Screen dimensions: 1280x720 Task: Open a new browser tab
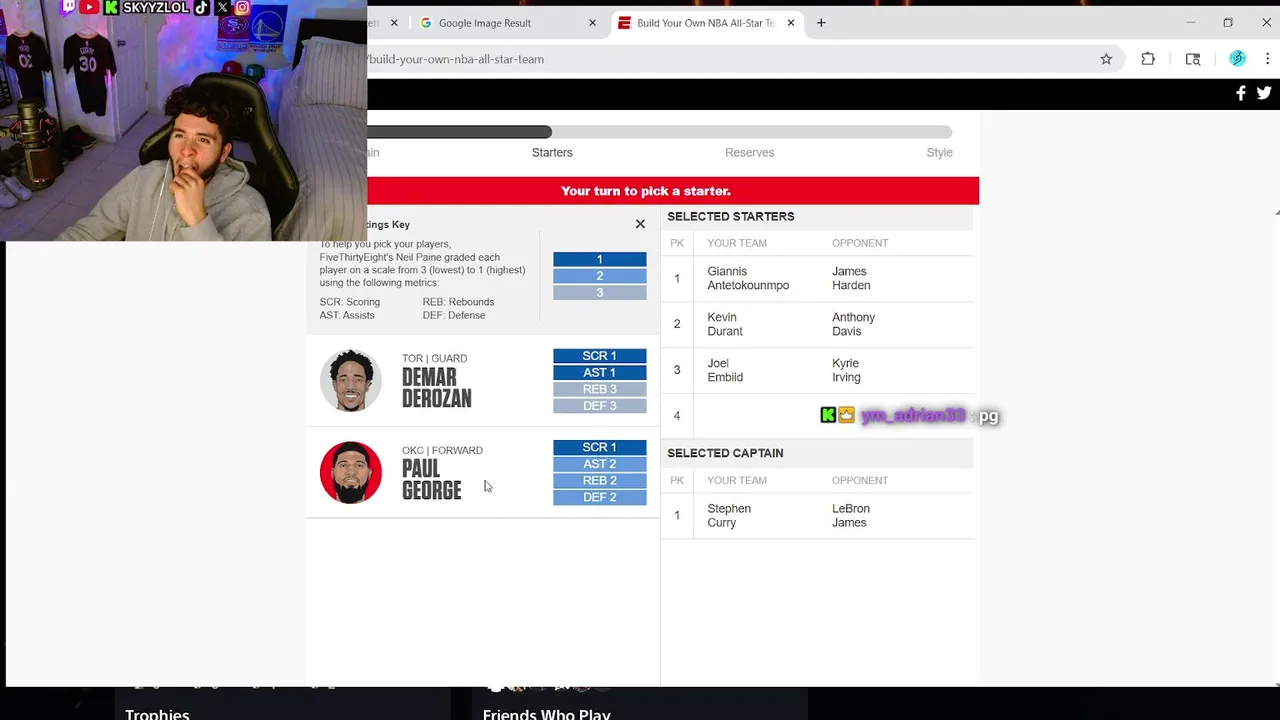821,23
